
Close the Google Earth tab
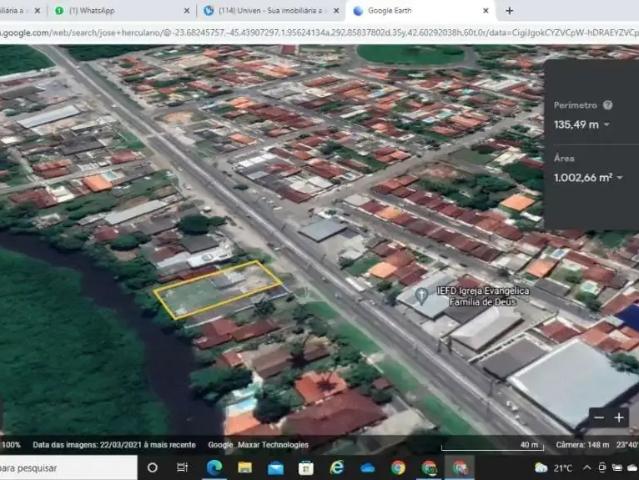pos(486,10)
